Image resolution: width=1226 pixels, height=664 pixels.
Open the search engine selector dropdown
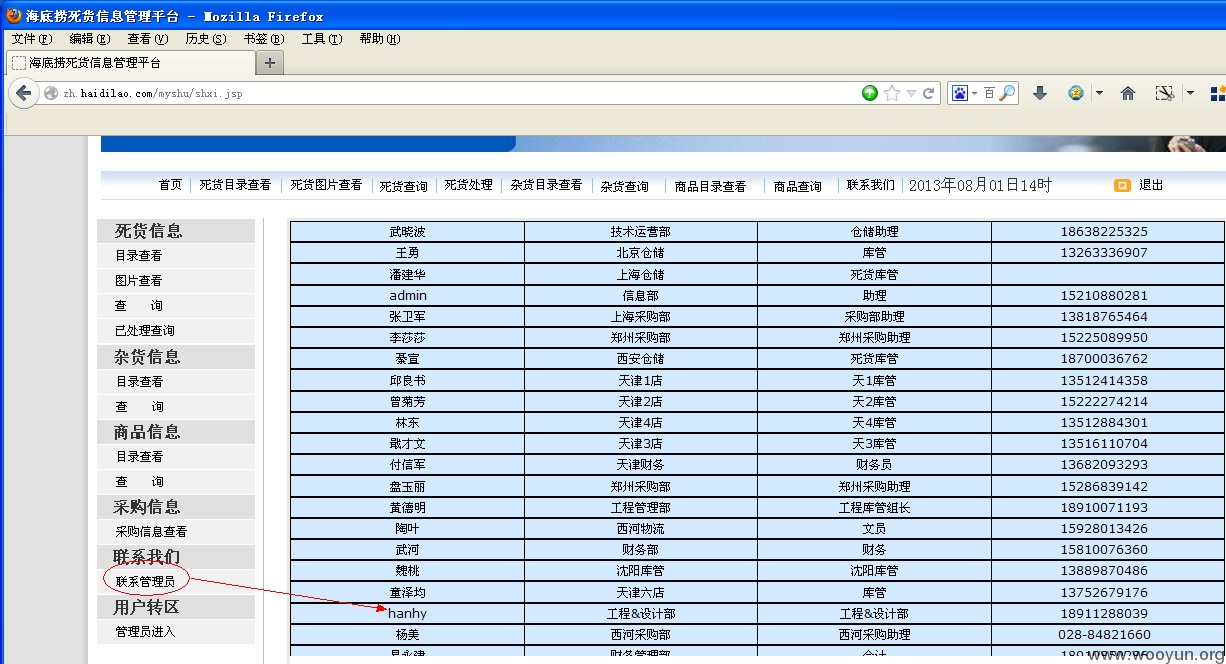[x=975, y=93]
